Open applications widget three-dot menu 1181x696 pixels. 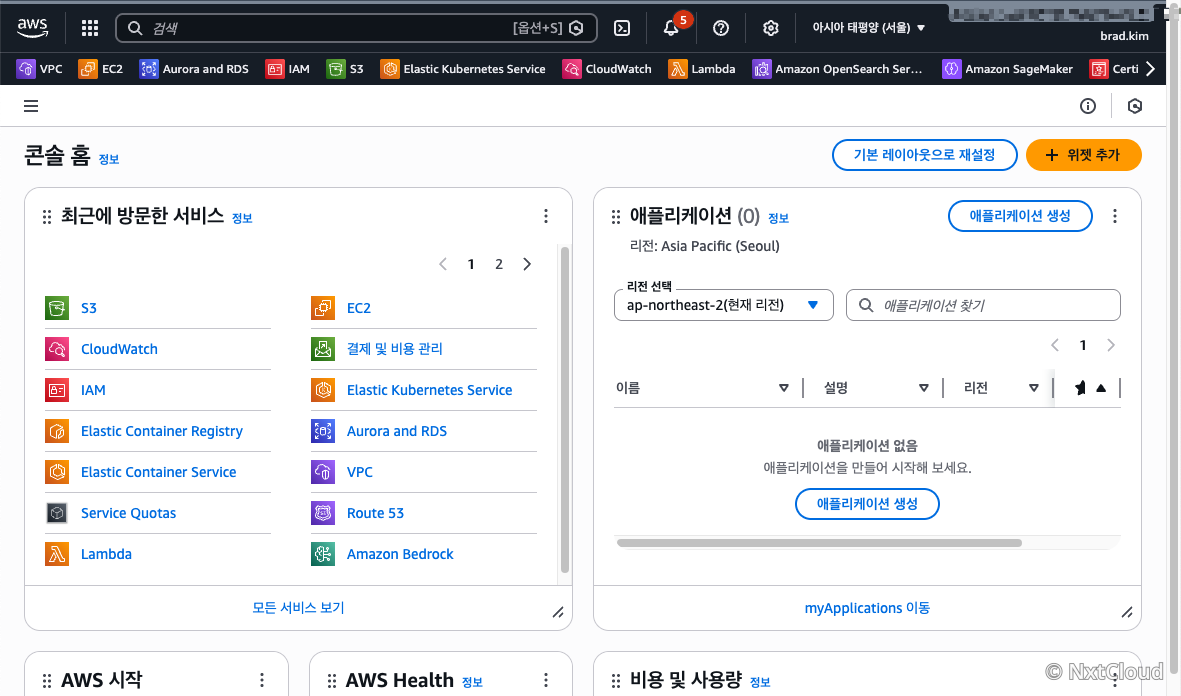(x=1115, y=216)
